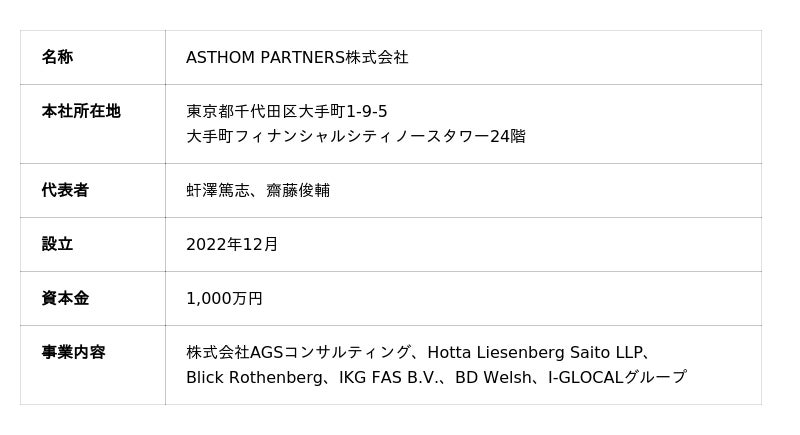Click the 大手町フィナンシャルシティ ノースタワー24階 line
This screenshot has width=800, height=435.
(355, 136)
